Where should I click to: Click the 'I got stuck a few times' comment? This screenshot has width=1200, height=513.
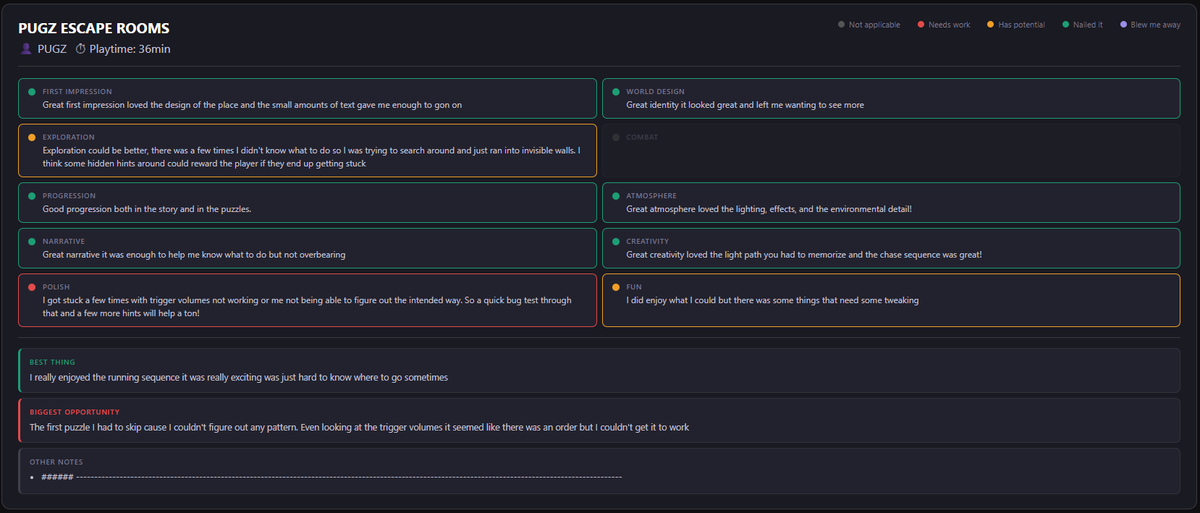[306, 307]
